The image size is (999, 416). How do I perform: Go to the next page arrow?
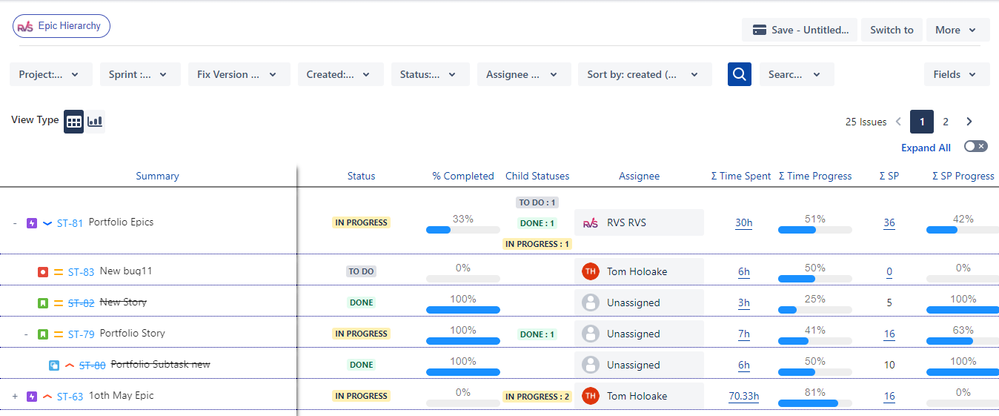coord(970,122)
